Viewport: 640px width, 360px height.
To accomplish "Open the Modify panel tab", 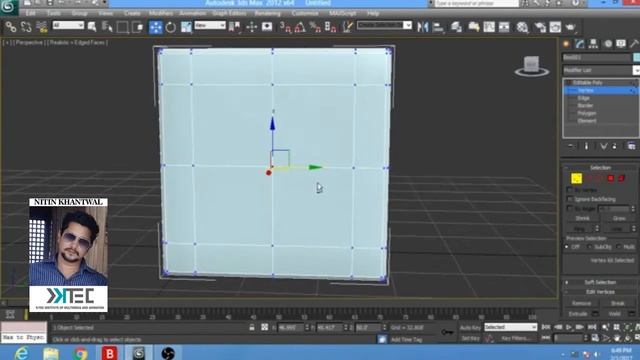I will pos(580,44).
